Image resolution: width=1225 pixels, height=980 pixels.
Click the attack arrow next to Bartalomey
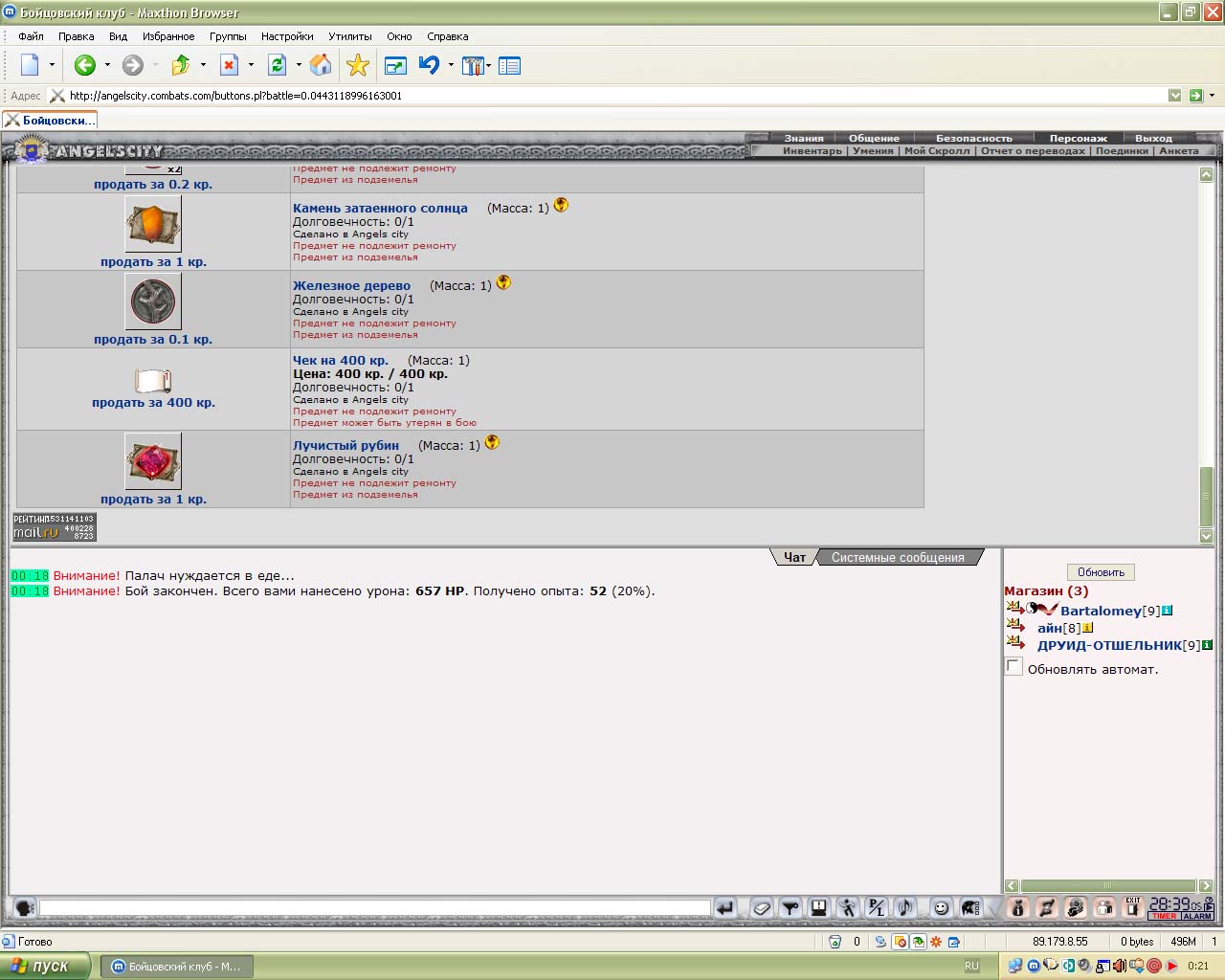pos(1014,610)
